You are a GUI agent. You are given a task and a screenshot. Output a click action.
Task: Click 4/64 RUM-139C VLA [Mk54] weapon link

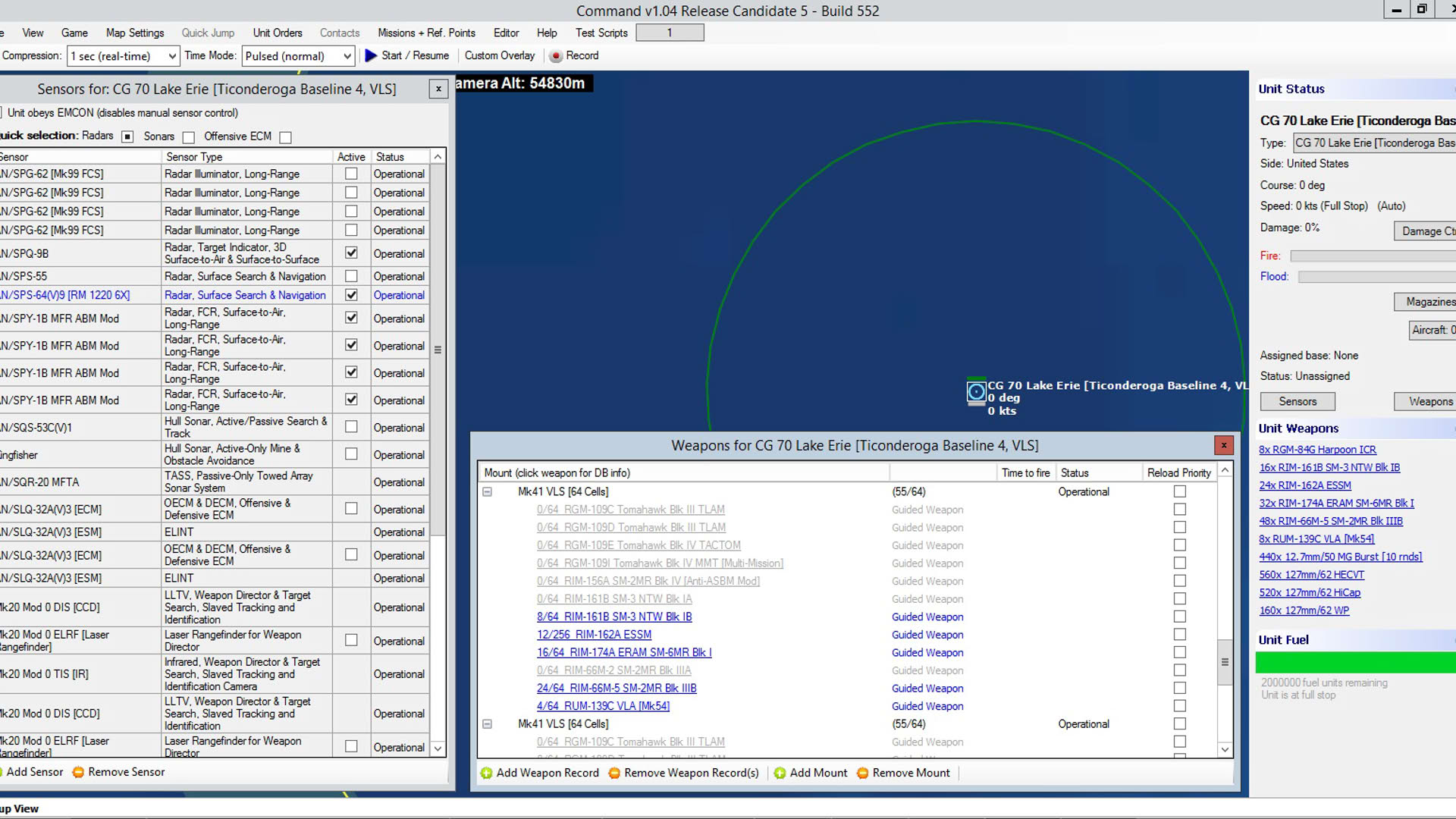[x=603, y=706]
